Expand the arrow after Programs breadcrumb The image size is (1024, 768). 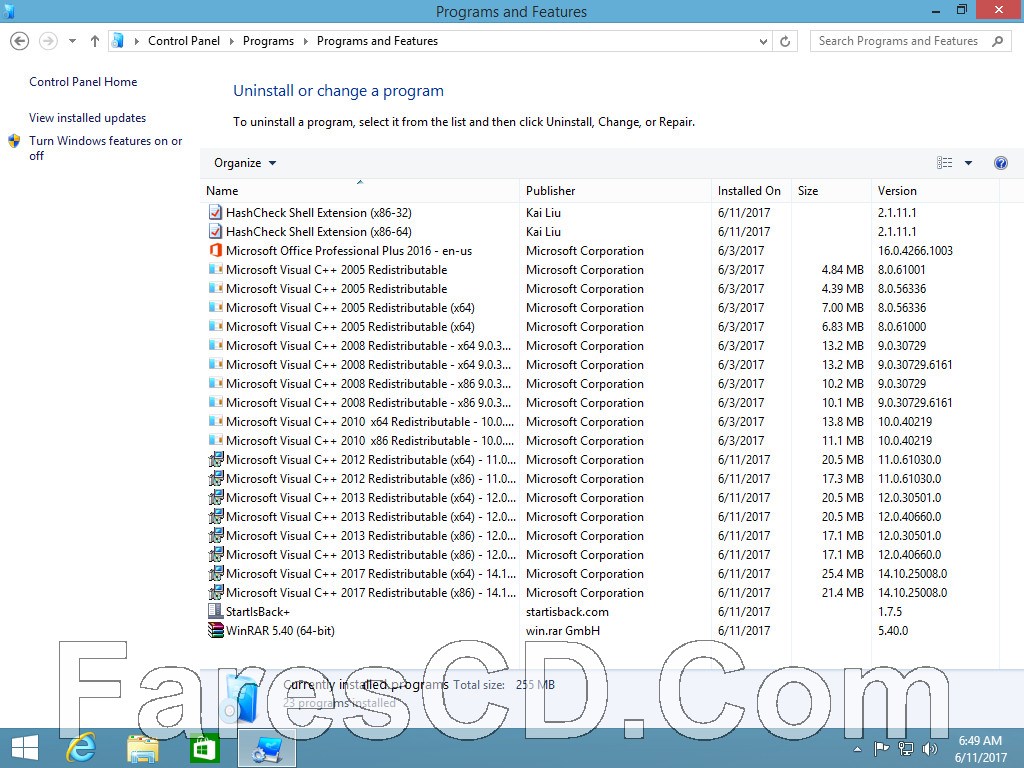pyautogui.click(x=306, y=41)
